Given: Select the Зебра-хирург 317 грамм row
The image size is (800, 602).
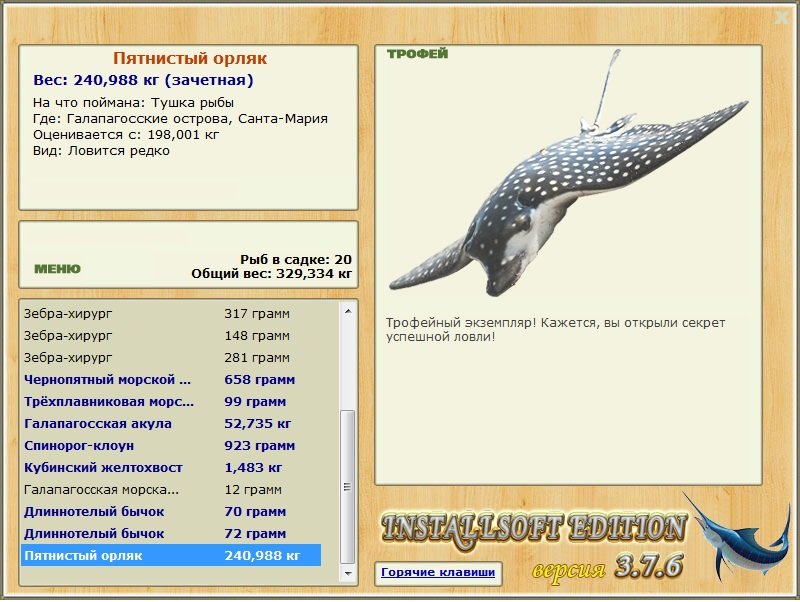Looking at the screenshot, I should 171,314.
